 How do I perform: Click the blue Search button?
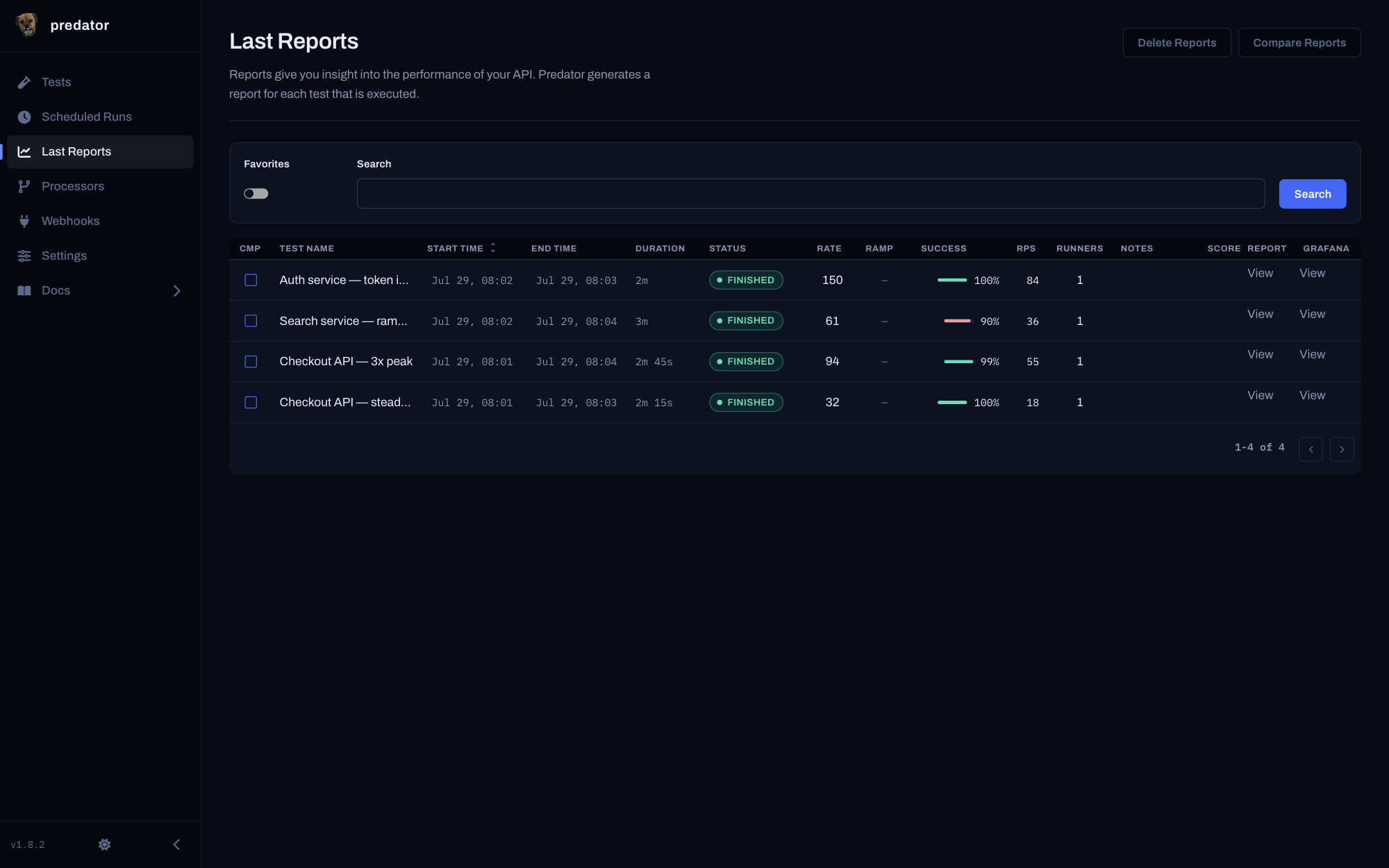[1313, 194]
